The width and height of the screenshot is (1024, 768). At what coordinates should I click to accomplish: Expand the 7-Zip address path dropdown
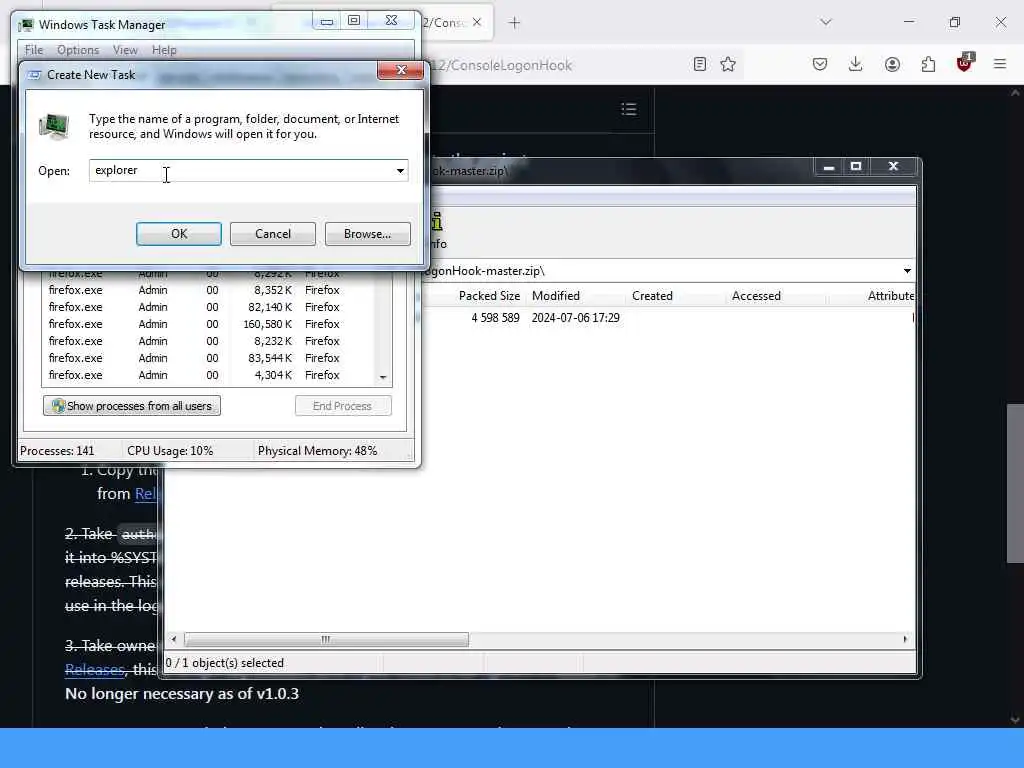(907, 270)
